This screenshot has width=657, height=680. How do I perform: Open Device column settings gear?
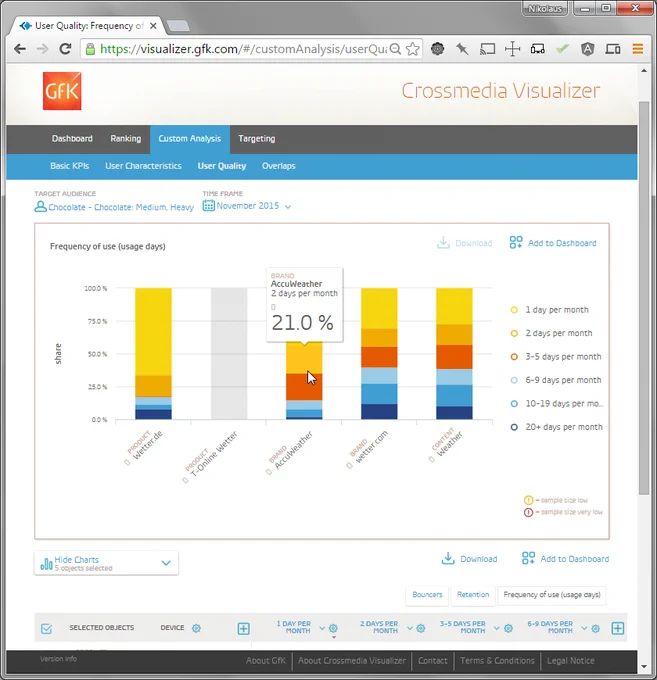(x=196, y=628)
